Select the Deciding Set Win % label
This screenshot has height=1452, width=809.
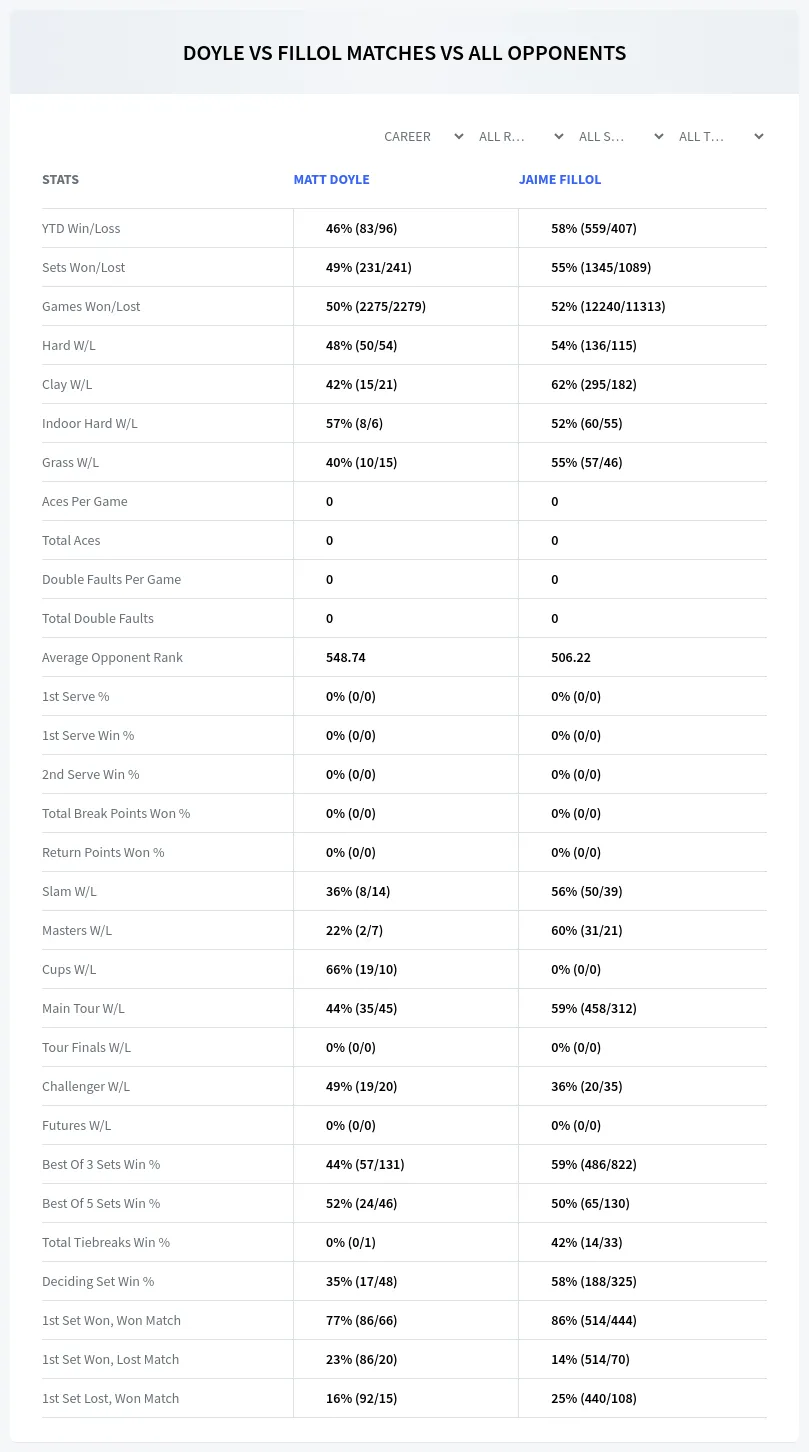98,1281
